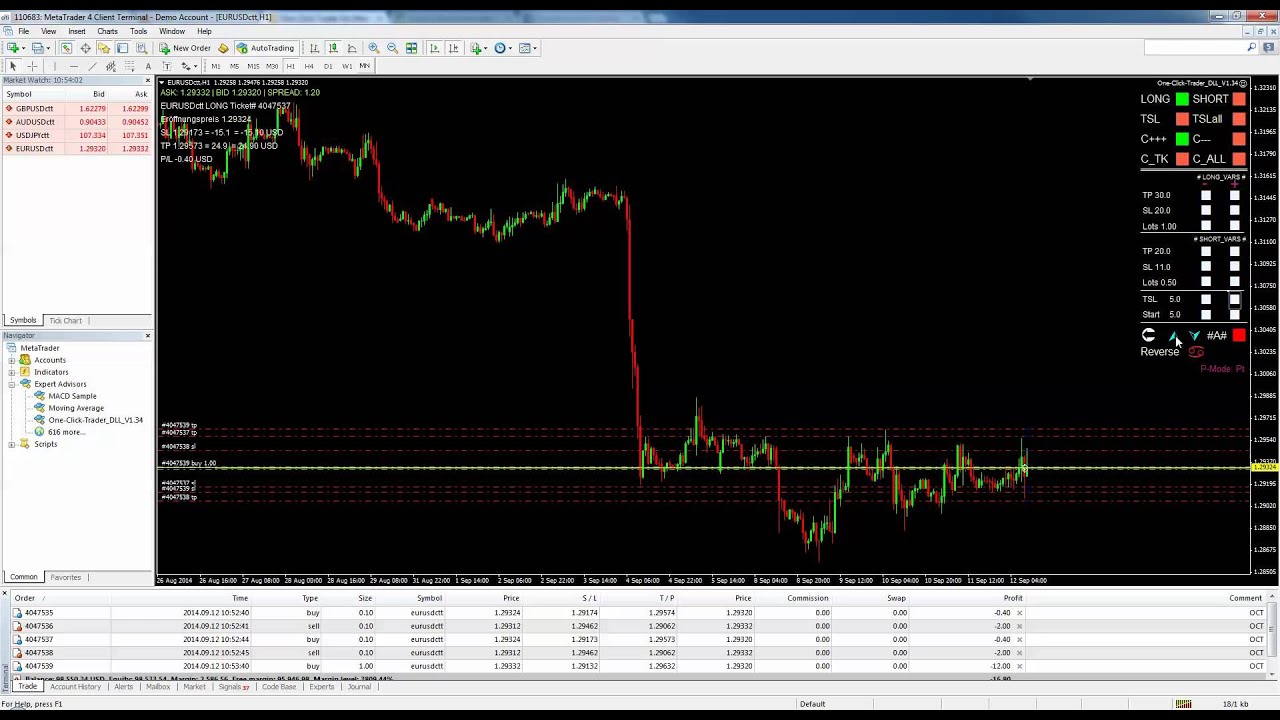Click the teal up-arrow icon in trader panel
Screen dimensions: 1280x720
click(x=1173, y=336)
